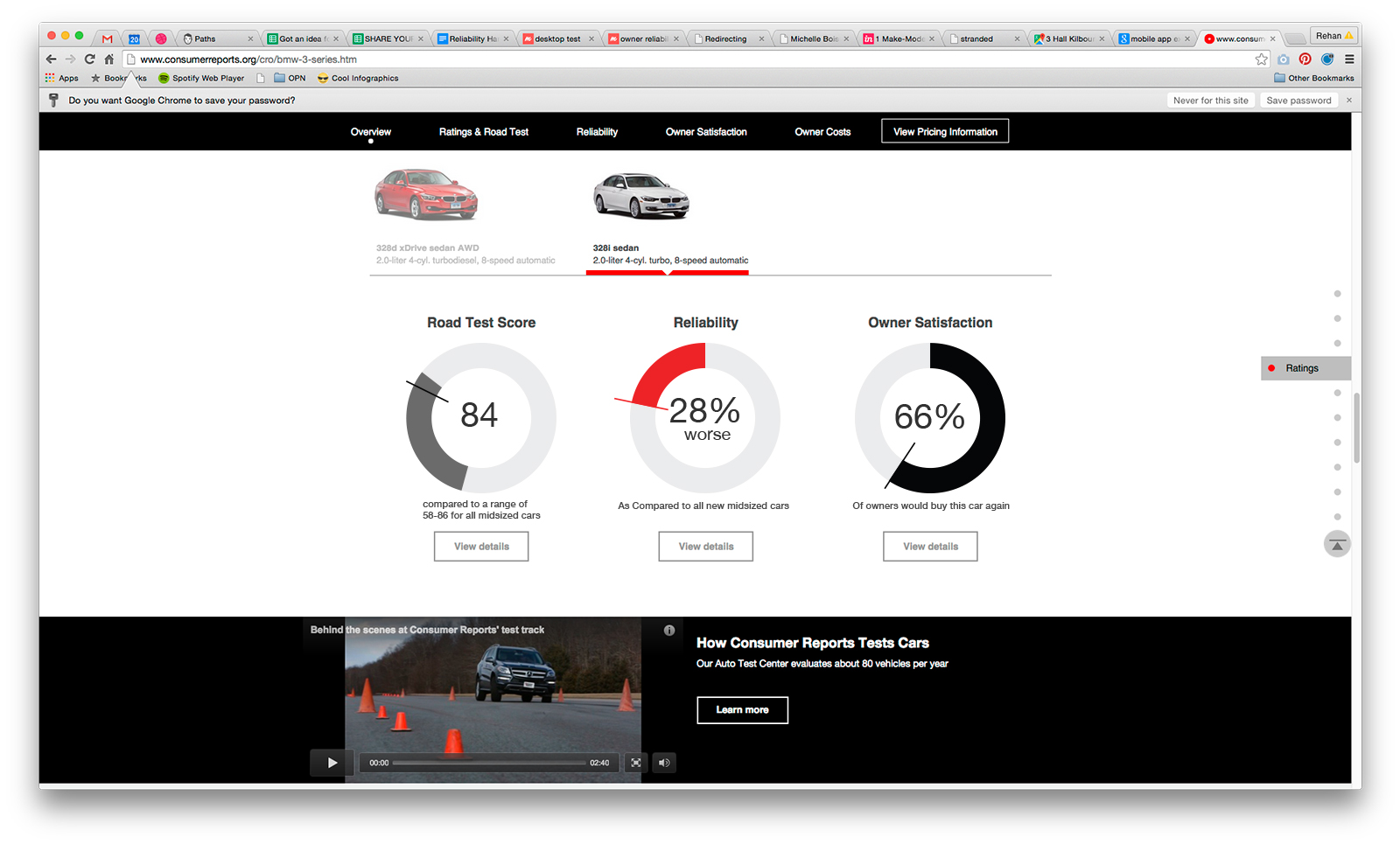
Task: Bookmark this page with the star icon
Action: 1261,59
